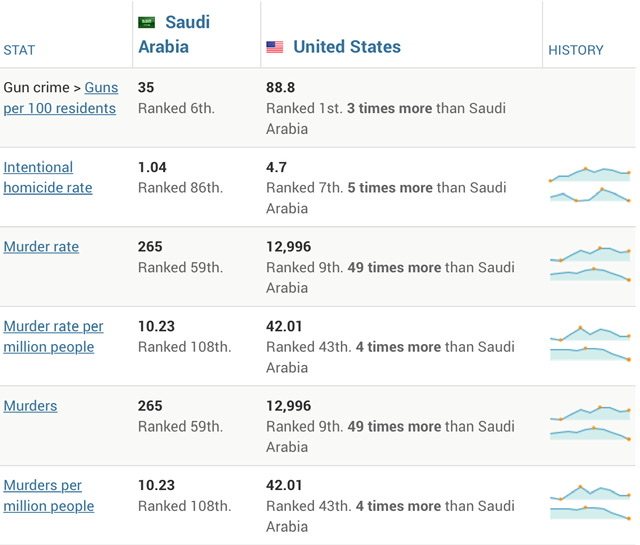Viewport: 640px width, 545px height.
Task: Click the United States flag icon
Action: point(275,47)
